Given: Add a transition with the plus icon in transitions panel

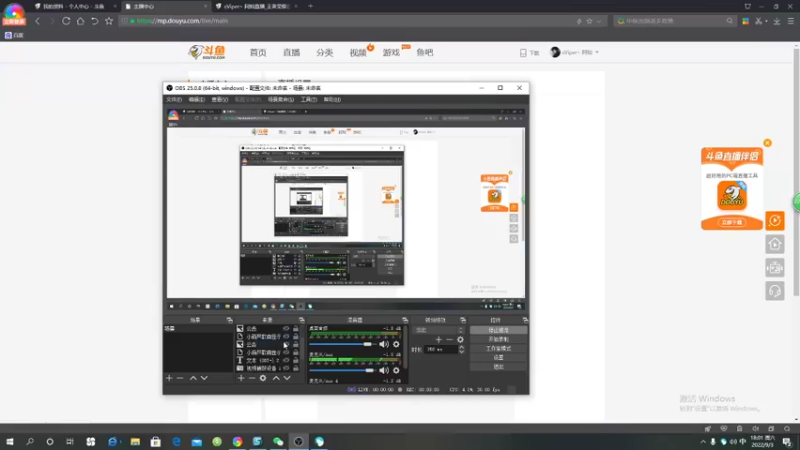Looking at the screenshot, I should (438, 339).
